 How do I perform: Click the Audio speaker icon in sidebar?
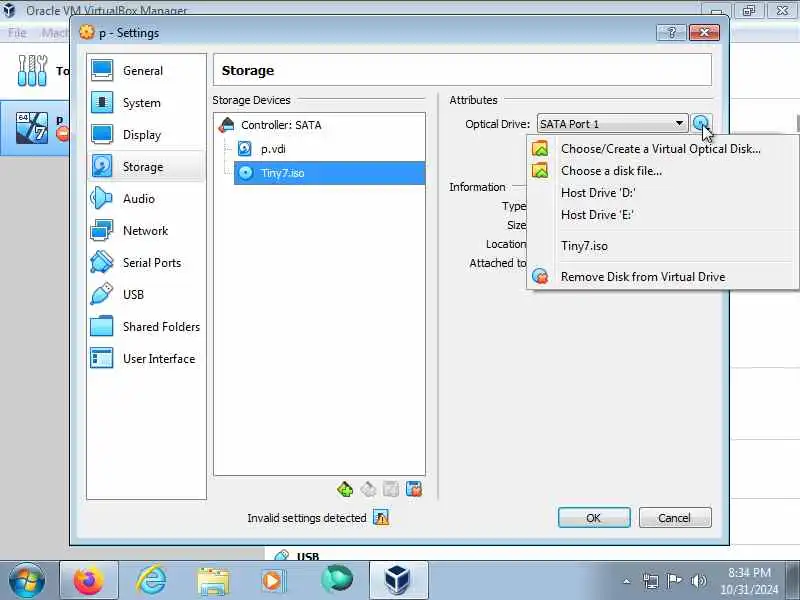[101, 198]
